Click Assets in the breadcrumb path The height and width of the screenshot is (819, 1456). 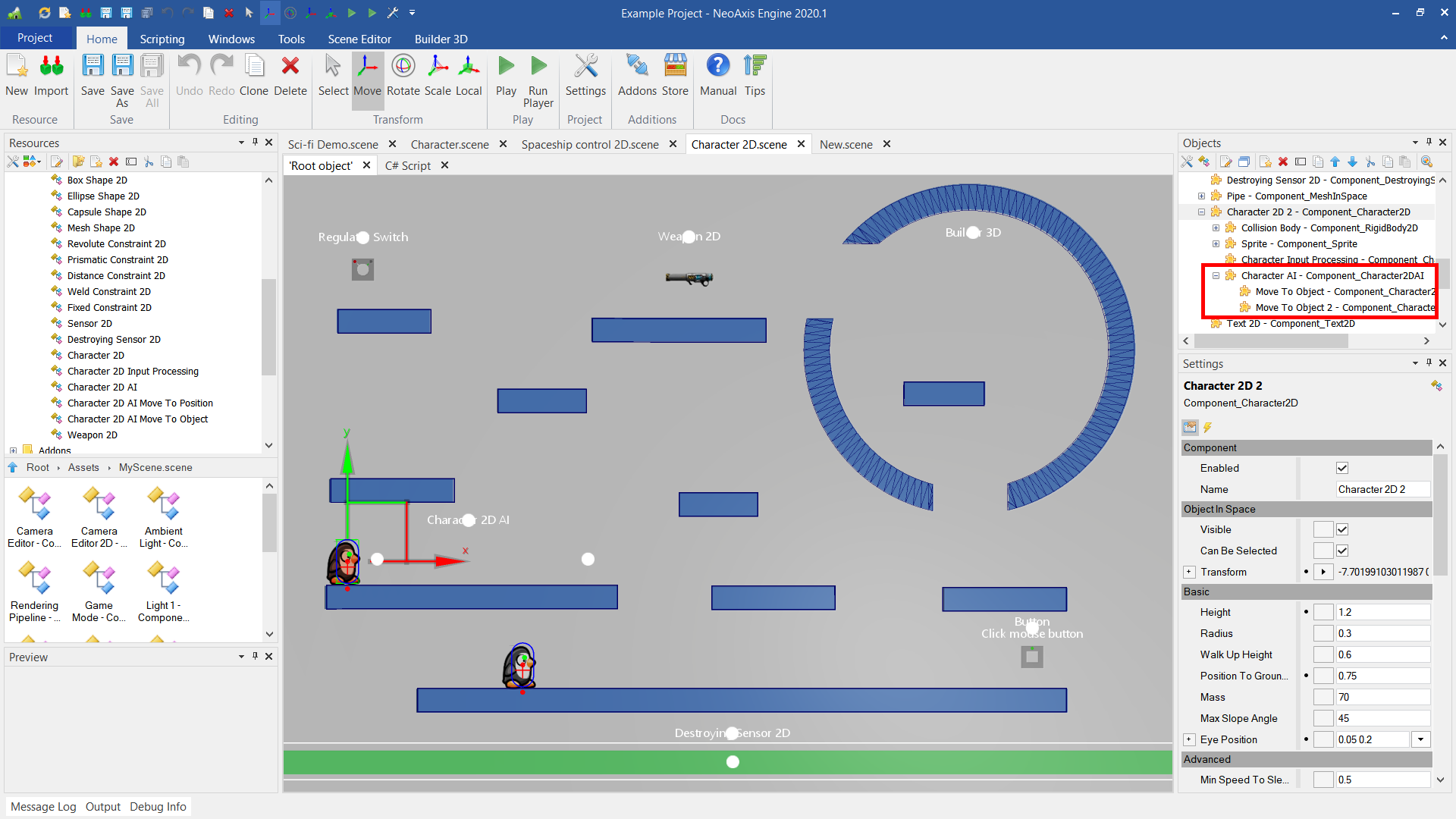(83, 467)
